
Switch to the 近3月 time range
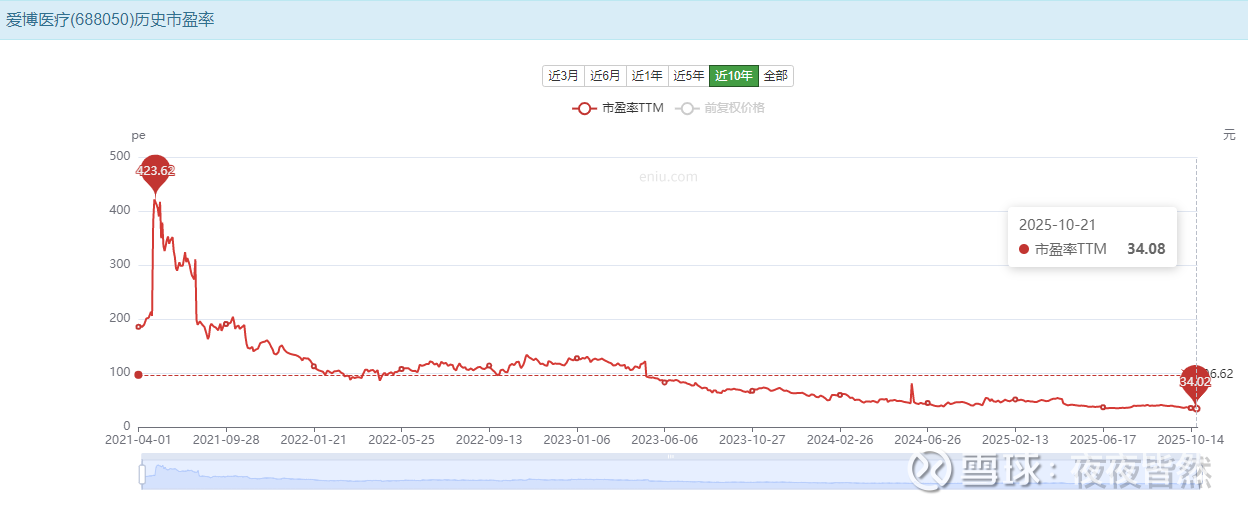tap(563, 76)
